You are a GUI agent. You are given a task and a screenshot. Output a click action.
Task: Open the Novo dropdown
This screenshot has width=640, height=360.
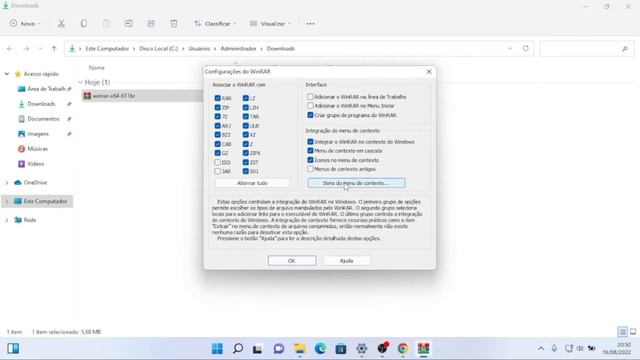25,24
